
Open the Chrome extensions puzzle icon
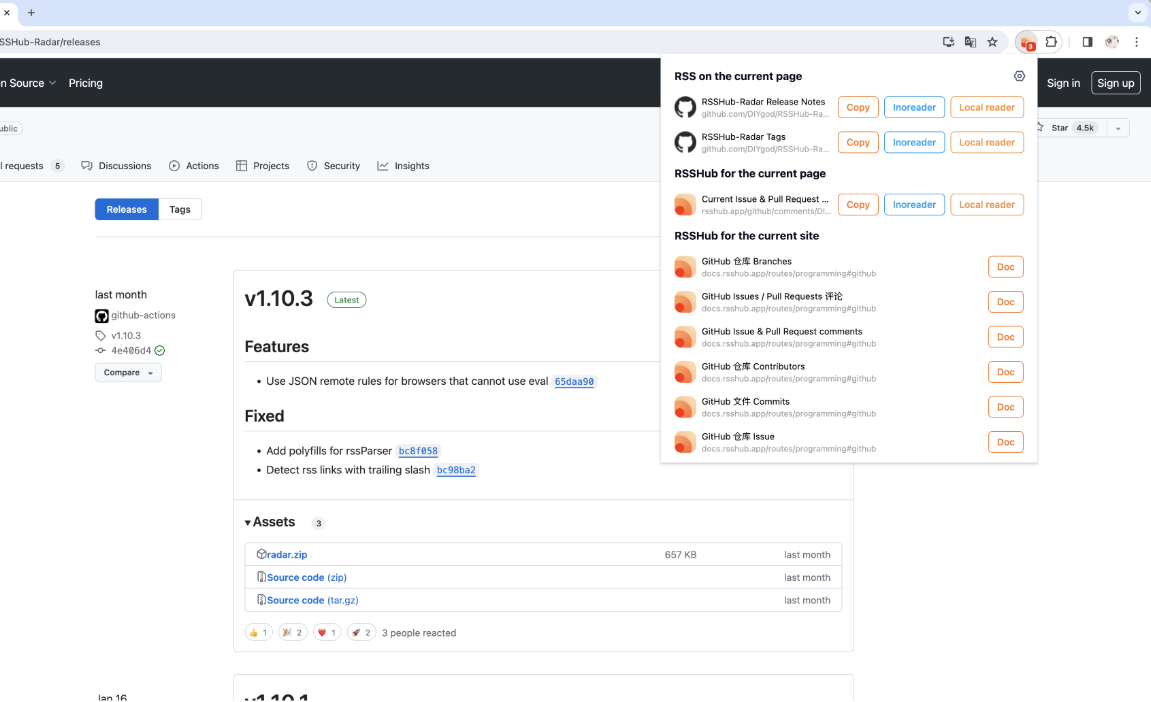point(1051,42)
